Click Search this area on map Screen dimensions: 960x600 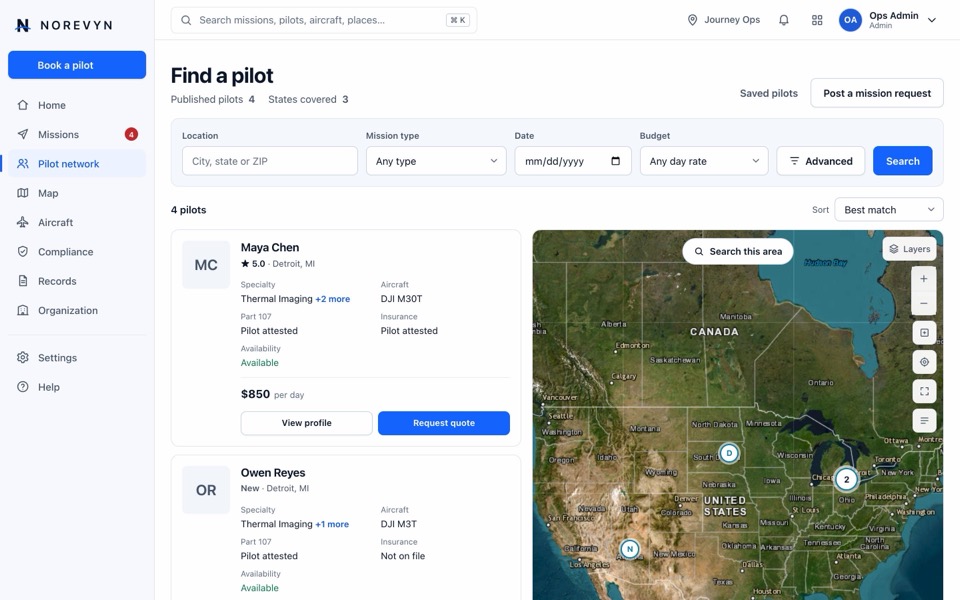[x=738, y=252]
